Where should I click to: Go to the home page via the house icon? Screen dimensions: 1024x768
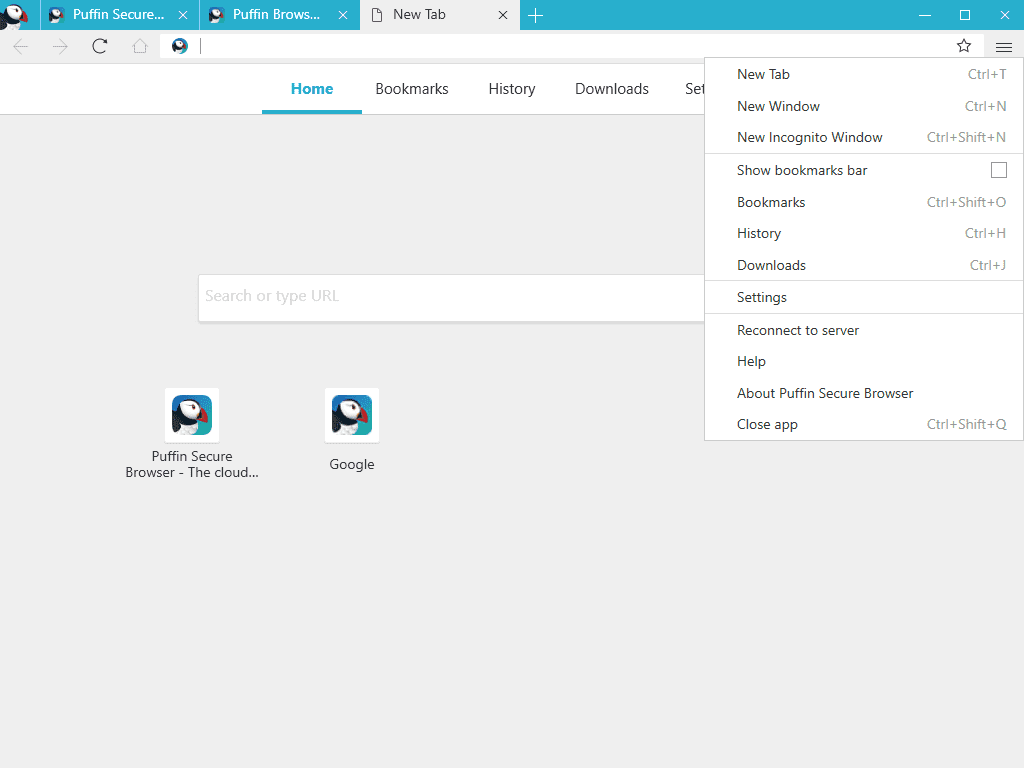pos(140,46)
